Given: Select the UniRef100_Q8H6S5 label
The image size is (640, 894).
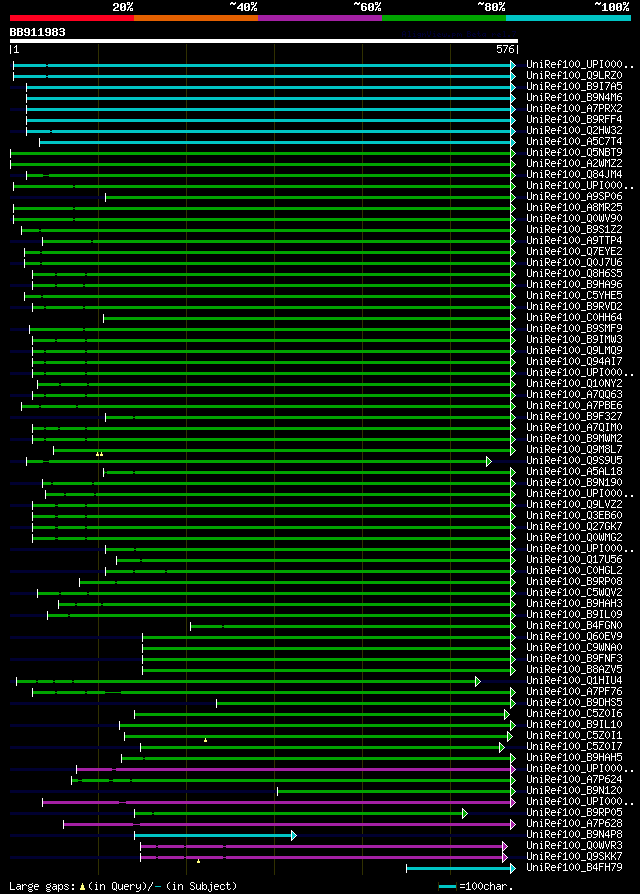Looking at the screenshot, I should [x=574, y=274].
